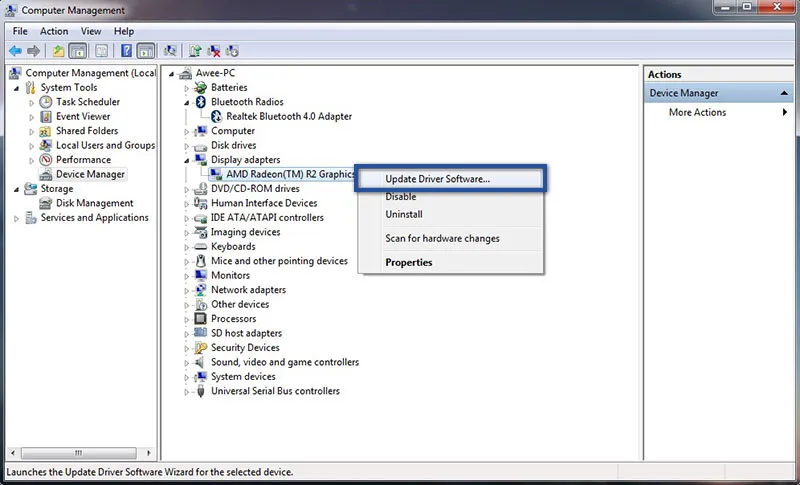Click Properties in the context menu

pos(408,262)
